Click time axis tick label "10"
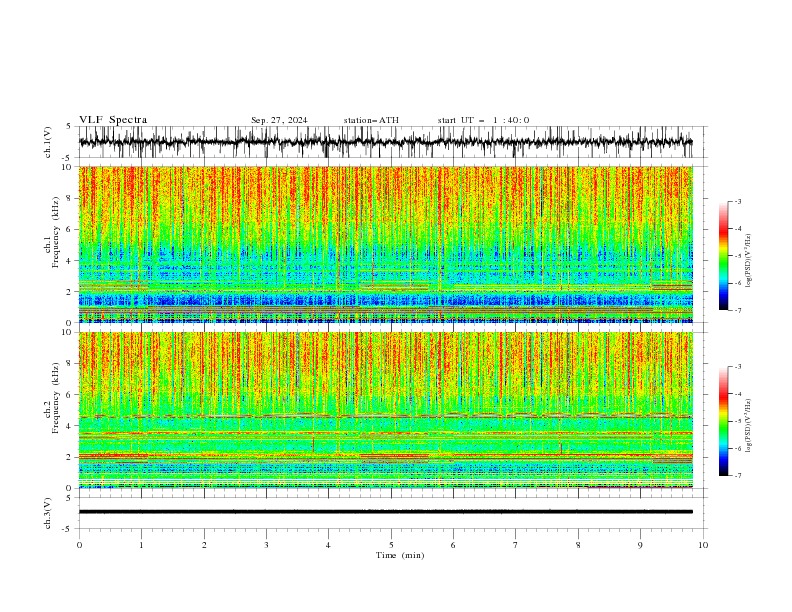792x612 pixels. [x=703, y=545]
